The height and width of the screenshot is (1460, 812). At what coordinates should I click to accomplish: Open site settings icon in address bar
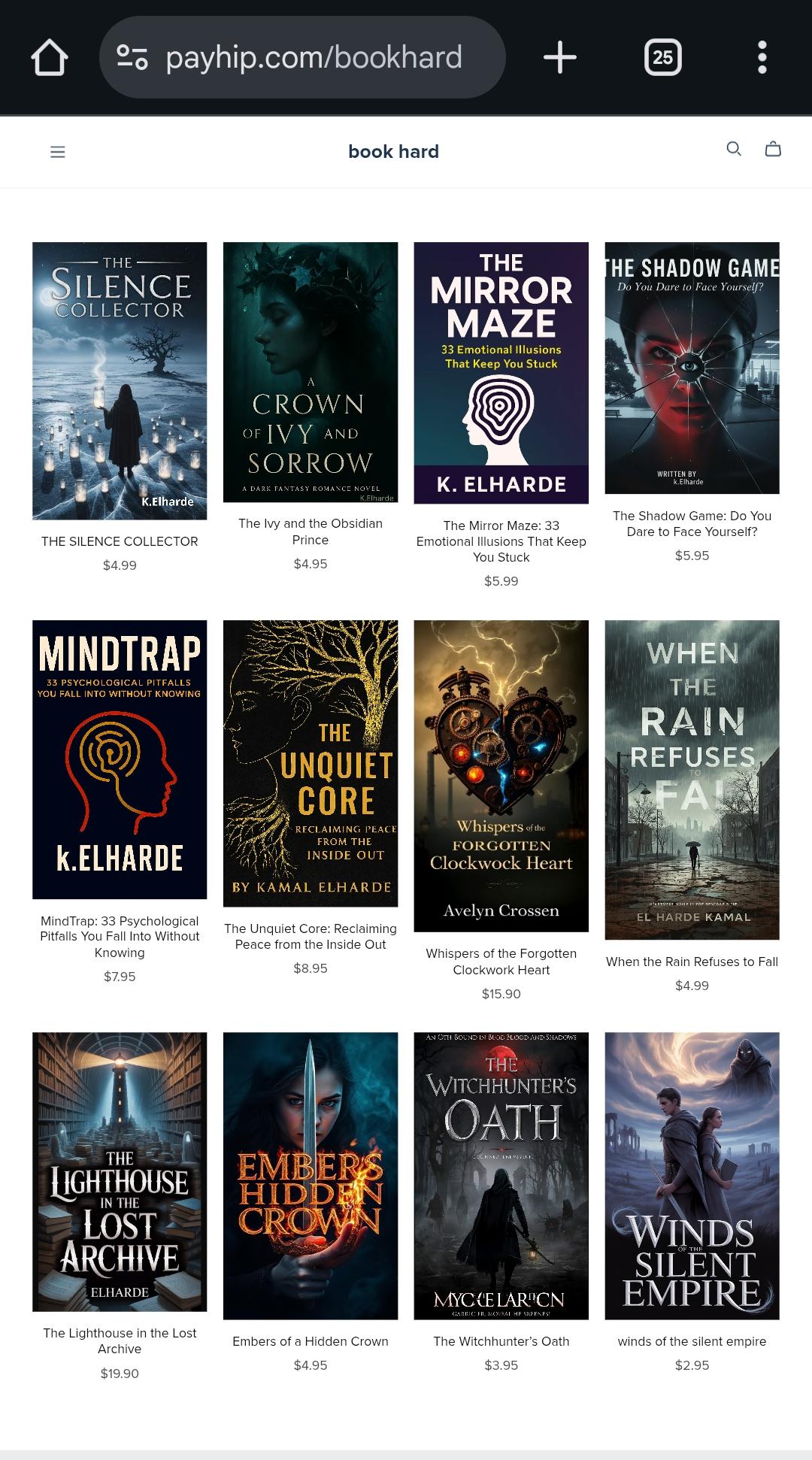click(132, 57)
